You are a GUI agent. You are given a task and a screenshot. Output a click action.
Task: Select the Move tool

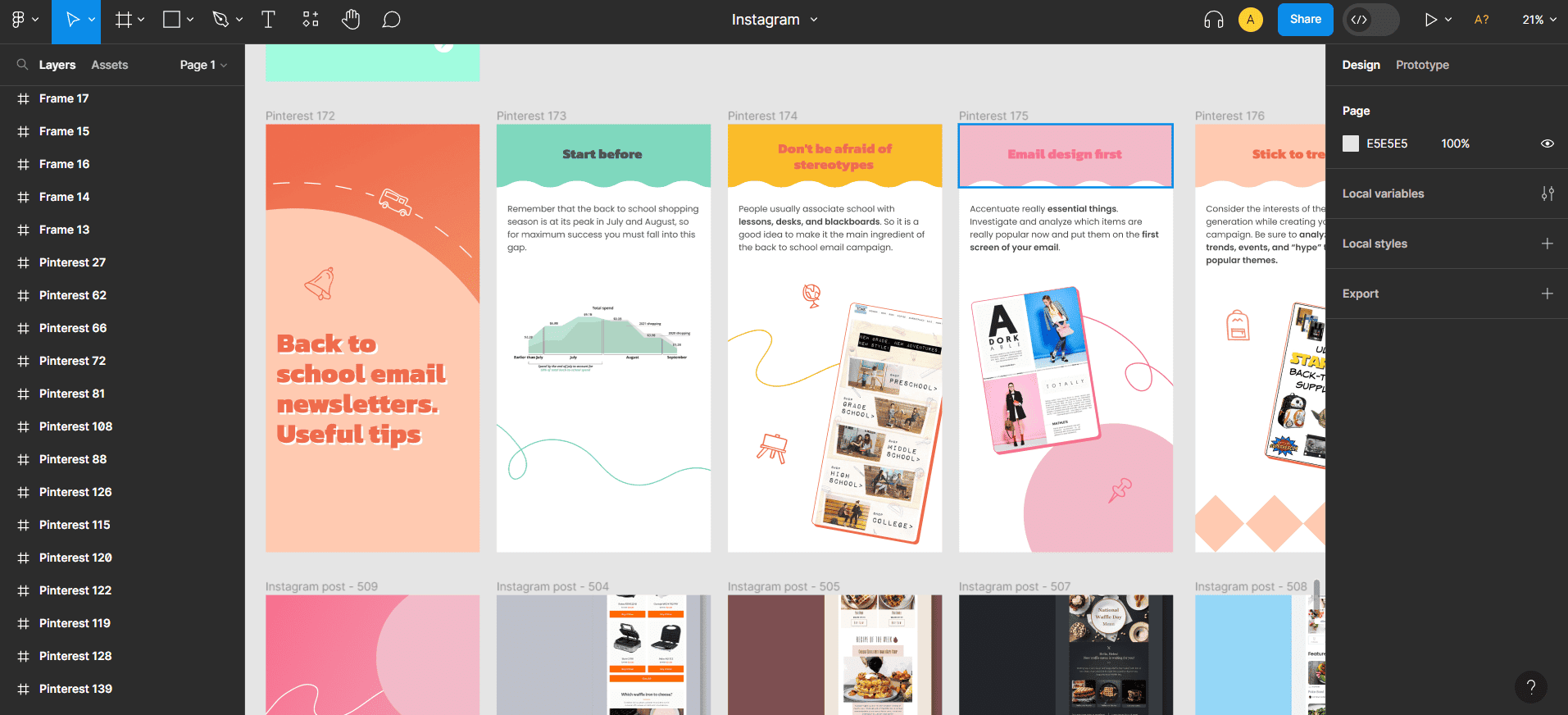point(72,20)
